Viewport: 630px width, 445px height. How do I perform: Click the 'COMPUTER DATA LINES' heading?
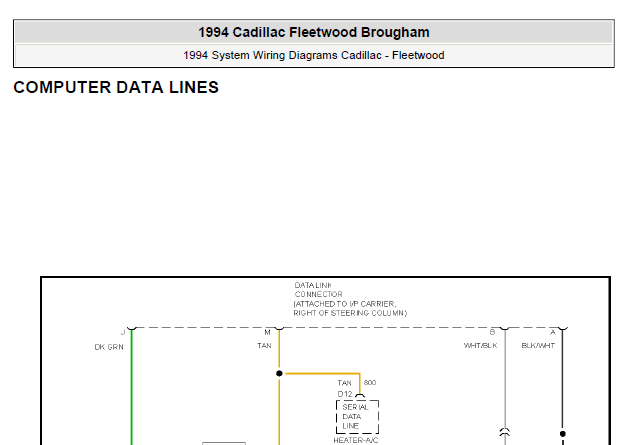coord(116,87)
